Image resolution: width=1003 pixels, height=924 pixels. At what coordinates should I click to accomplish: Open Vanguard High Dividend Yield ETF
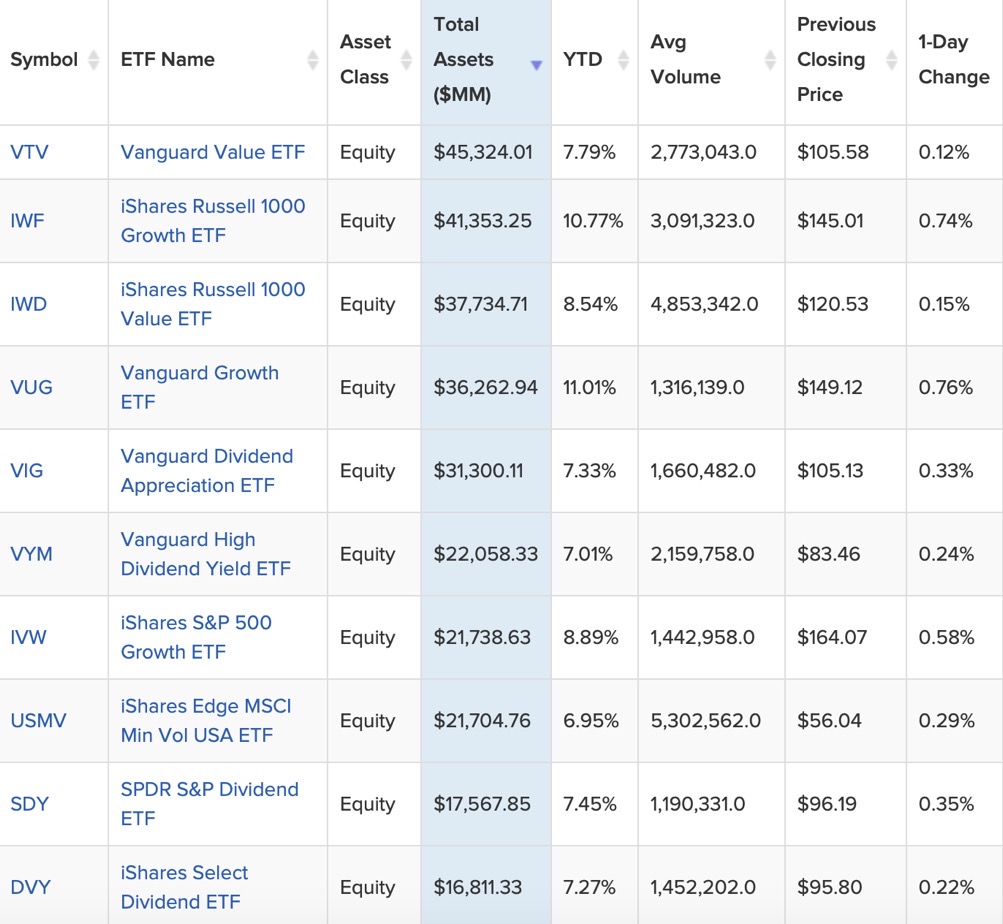click(205, 554)
